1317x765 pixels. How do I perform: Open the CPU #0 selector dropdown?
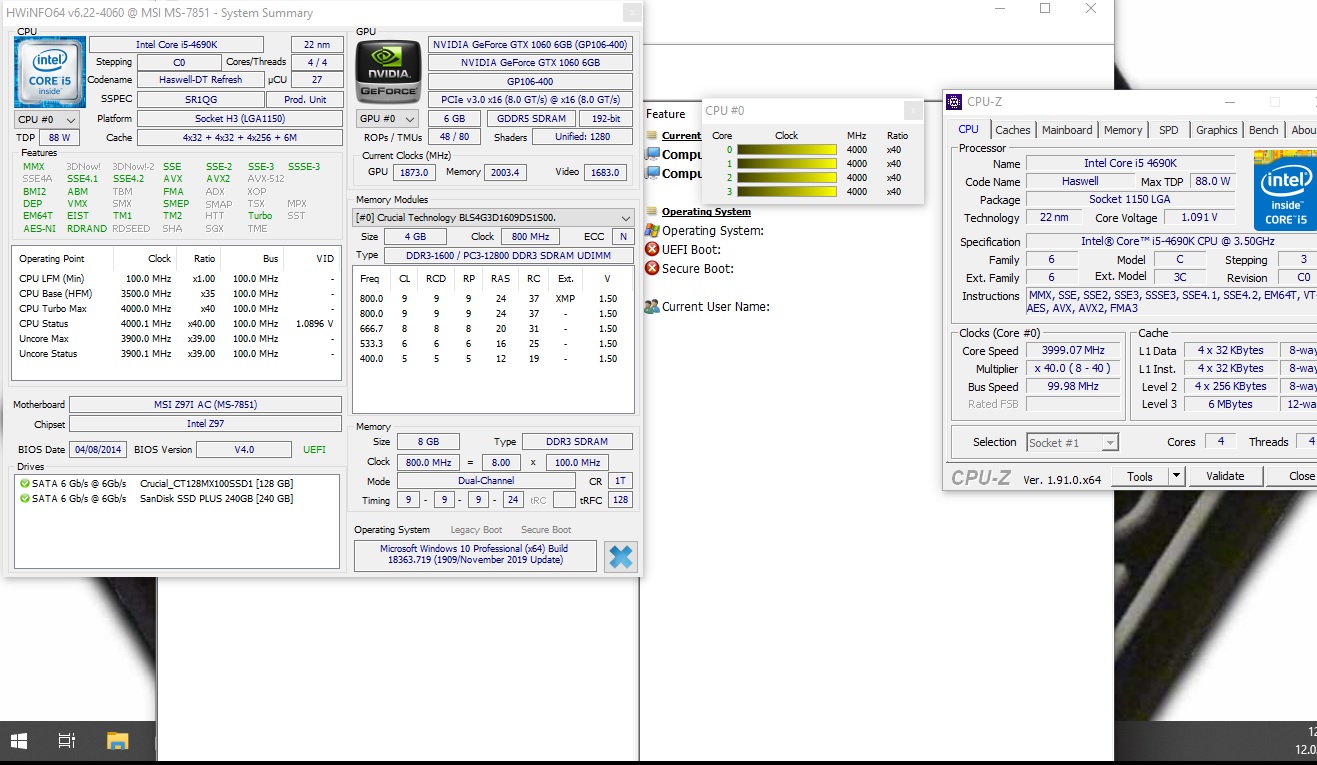[x=46, y=120]
